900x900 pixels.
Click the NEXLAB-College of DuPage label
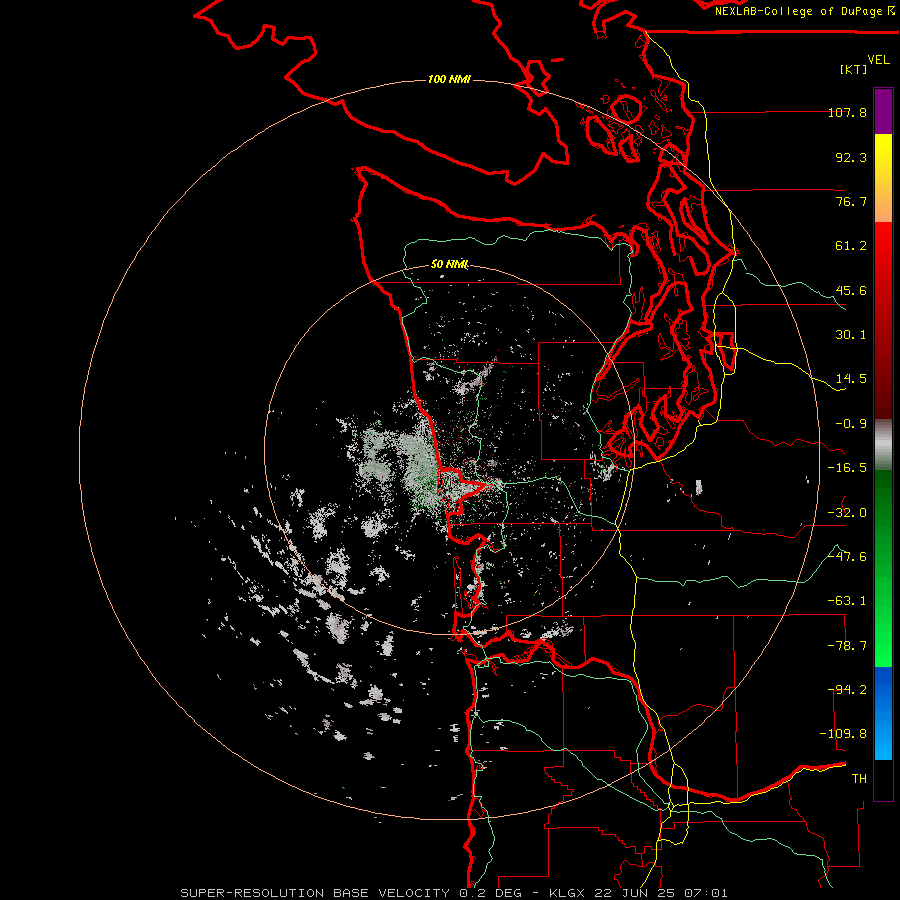[804, 11]
